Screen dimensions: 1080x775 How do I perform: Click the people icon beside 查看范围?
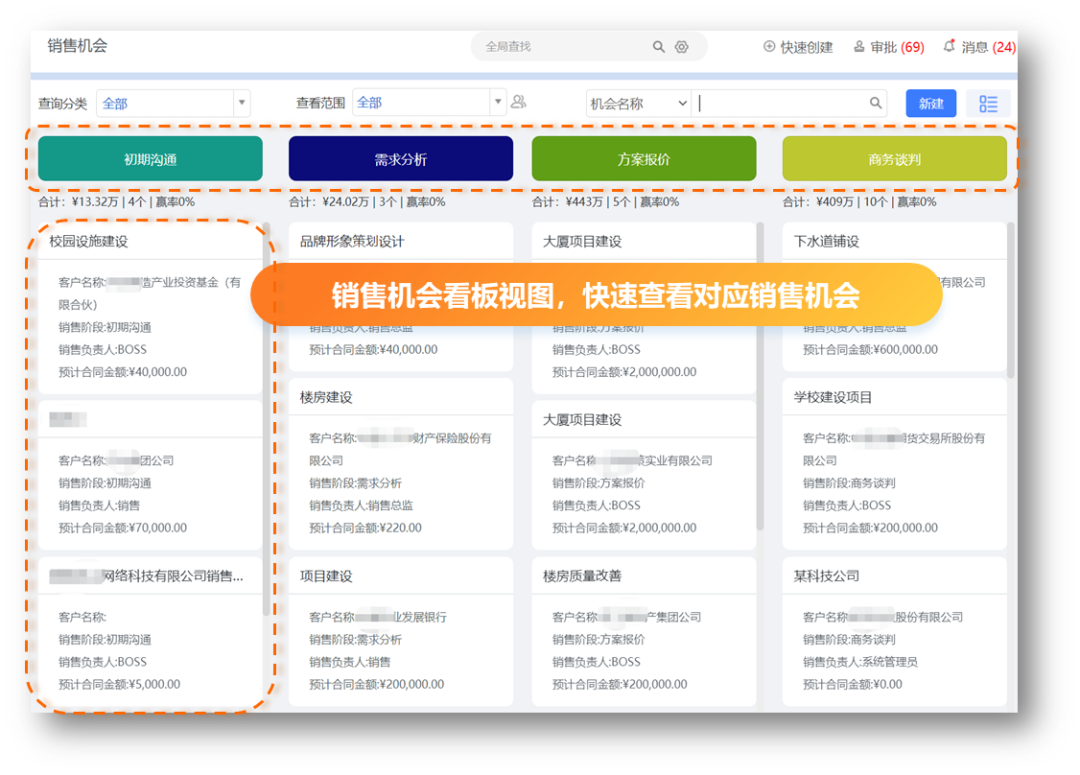(518, 102)
